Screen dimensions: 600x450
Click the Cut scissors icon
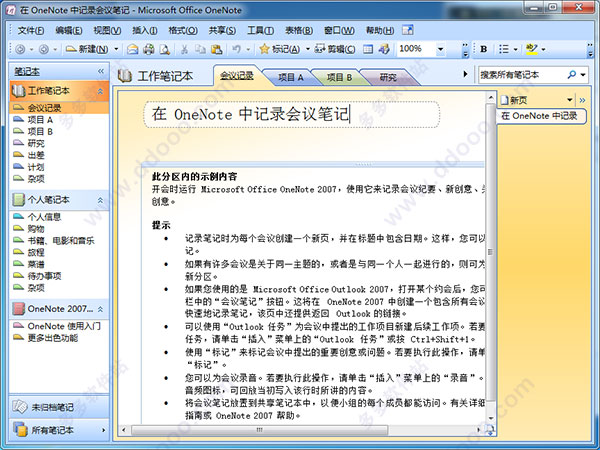tap(184, 49)
